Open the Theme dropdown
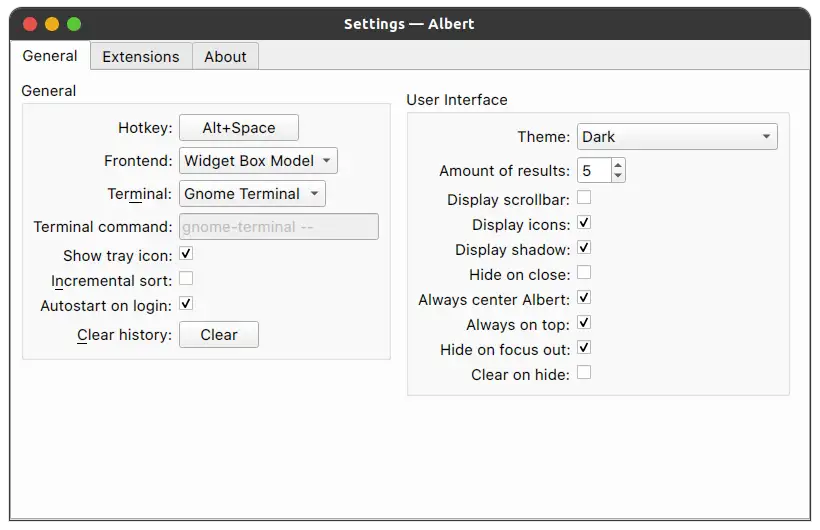820x530 pixels. (x=677, y=137)
